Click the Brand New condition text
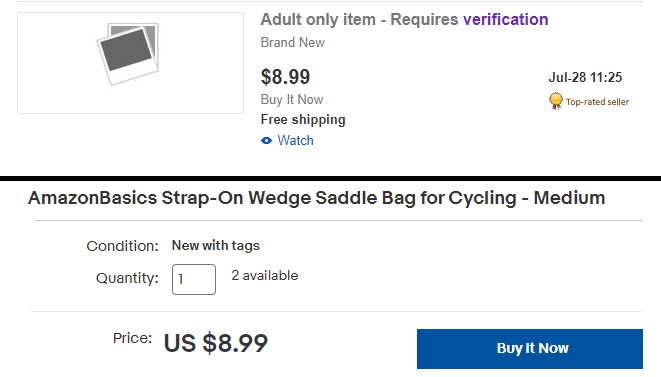The height and width of the screenshot is (377, 661). click(293, 43)
